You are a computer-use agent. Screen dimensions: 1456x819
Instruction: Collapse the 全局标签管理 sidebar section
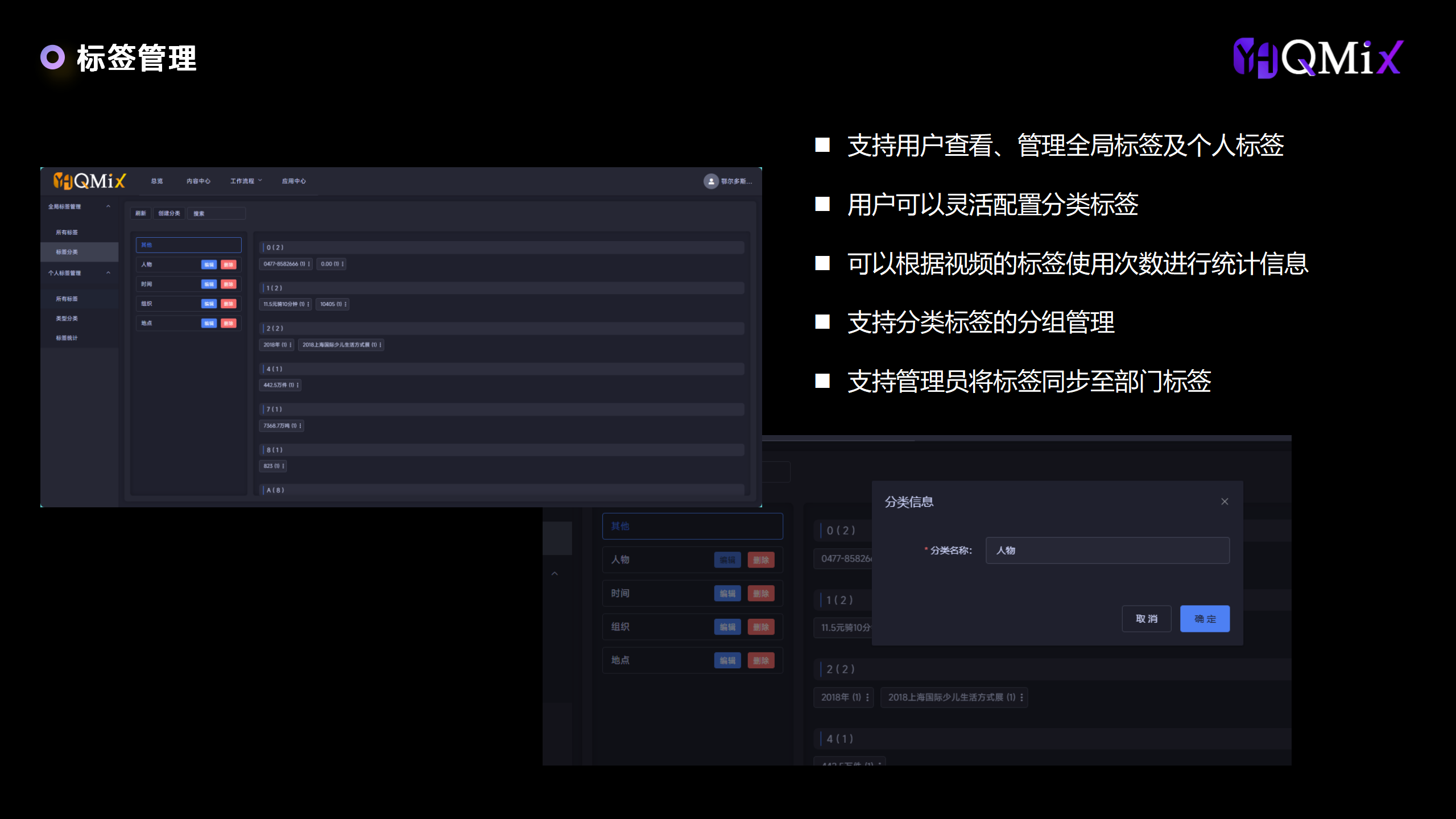tap(108, 206)
